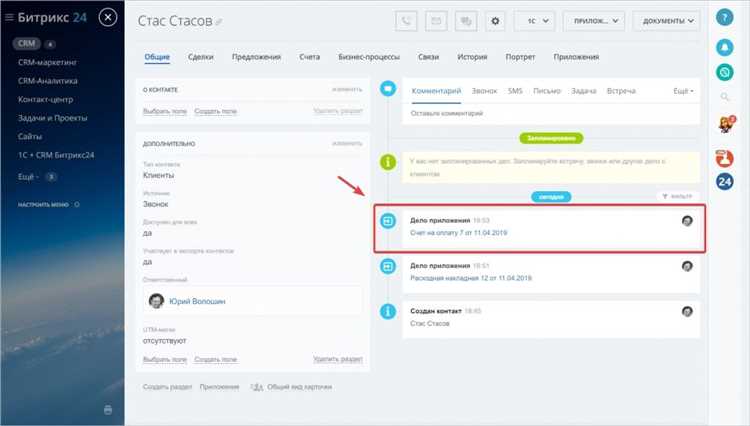Image resolution: width=750 pixels, height=426 pixels.
Task: Expand the ДОКУМЕНТЫ dropdown
Action: point(666,21)
